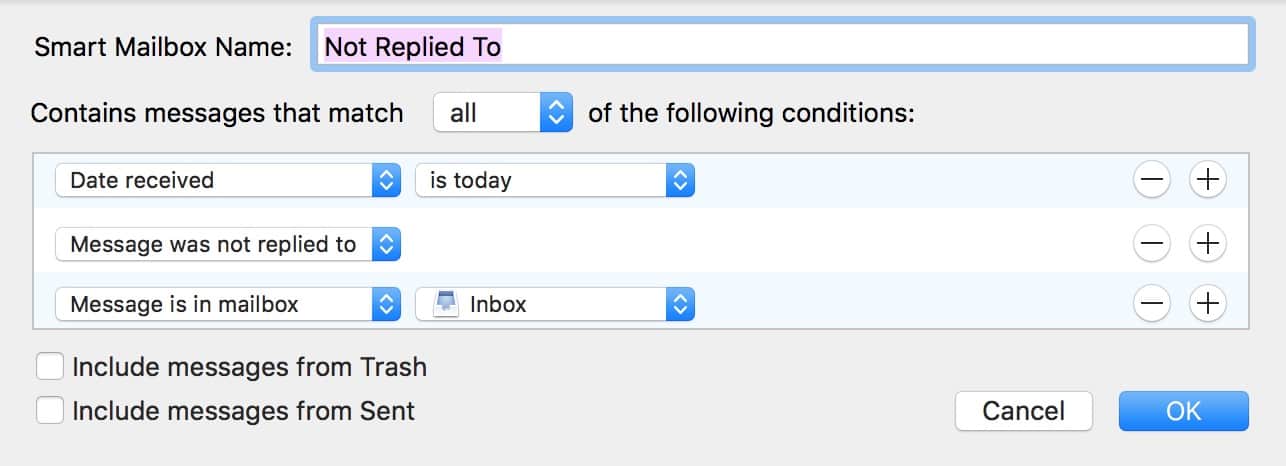Viewport: 1286px width, 466px height.
Task: Enable Include messages from Sent
Action: click(50, 410)
